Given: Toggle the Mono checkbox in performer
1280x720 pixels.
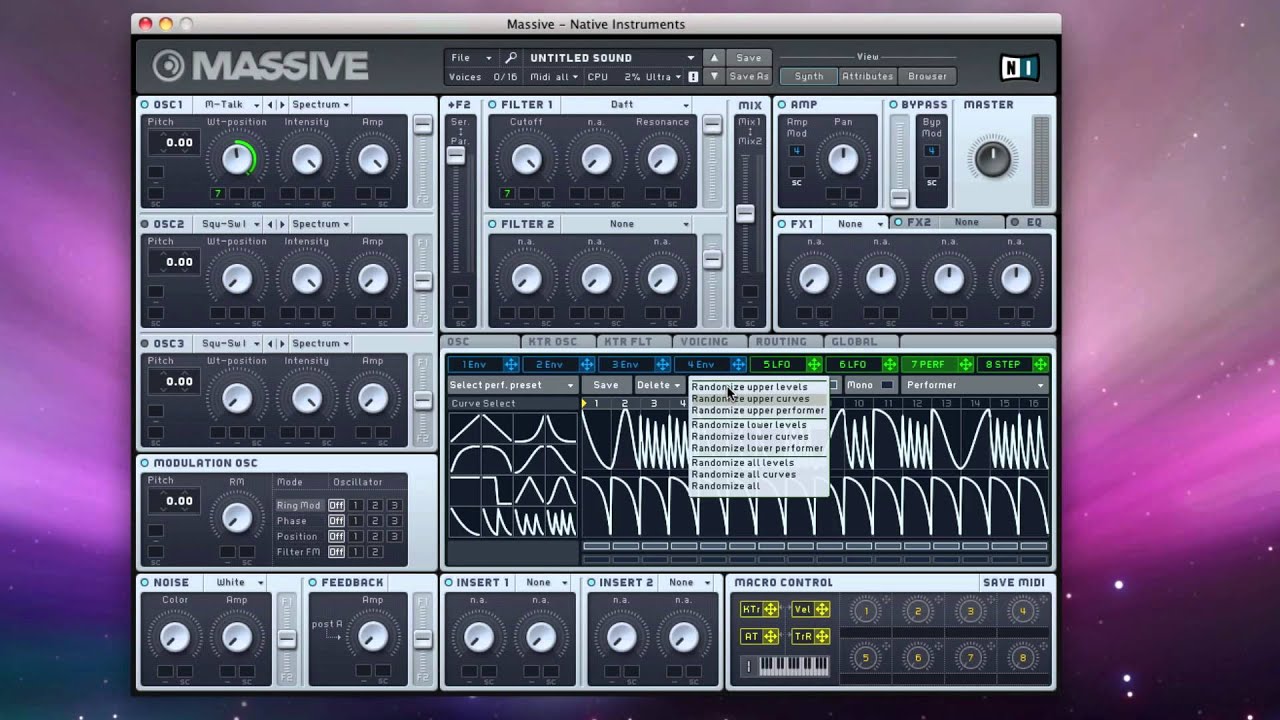Looking at the screenshot, I should 886,385.
